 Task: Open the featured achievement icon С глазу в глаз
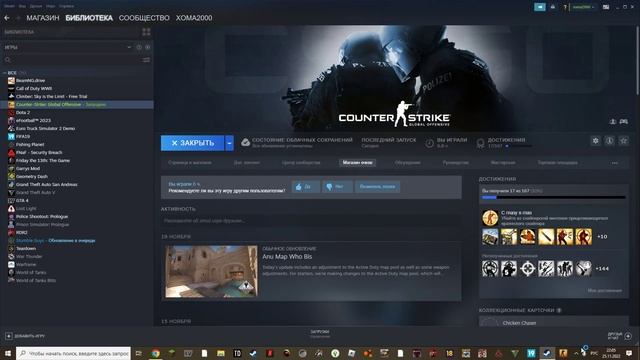coord(490,218)
